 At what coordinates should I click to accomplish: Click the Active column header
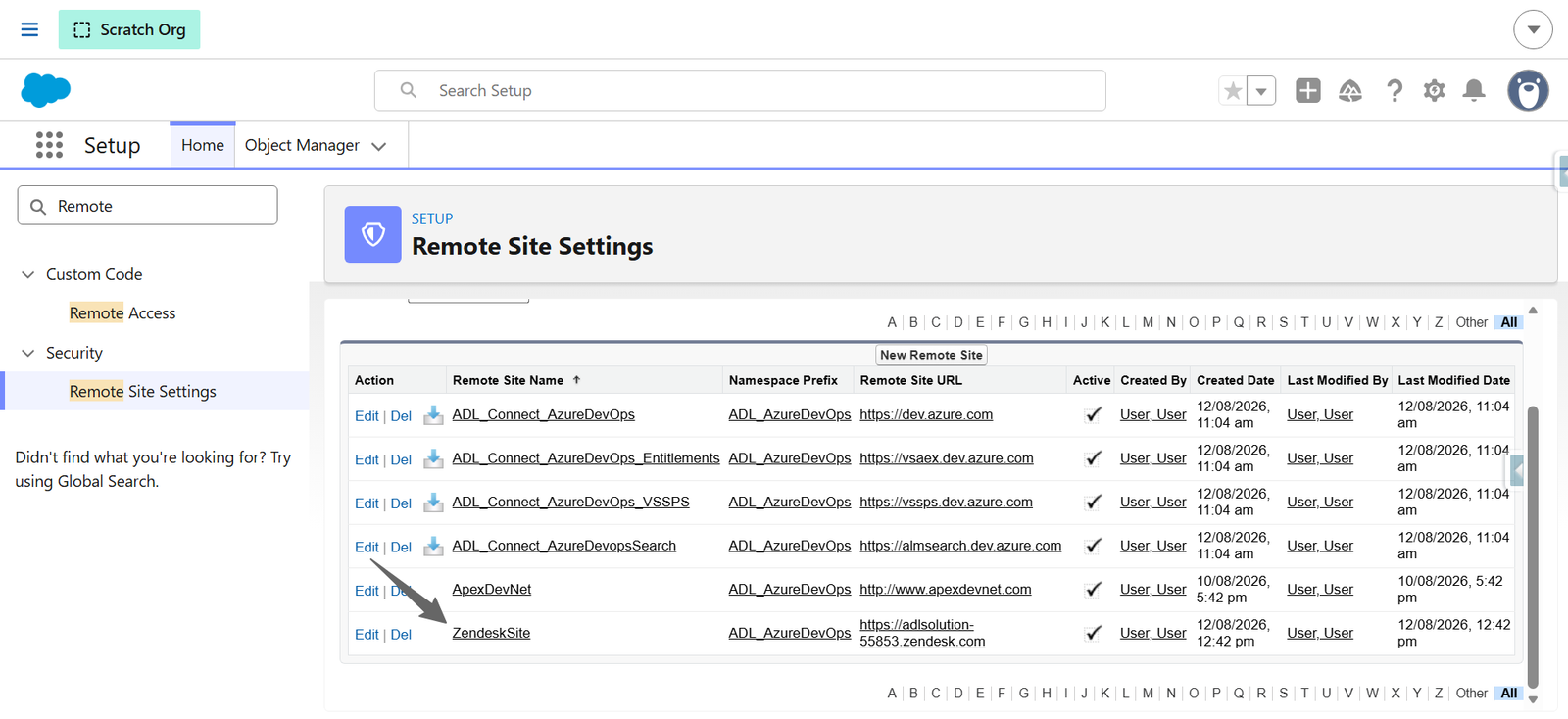[x=1092, y=380]
